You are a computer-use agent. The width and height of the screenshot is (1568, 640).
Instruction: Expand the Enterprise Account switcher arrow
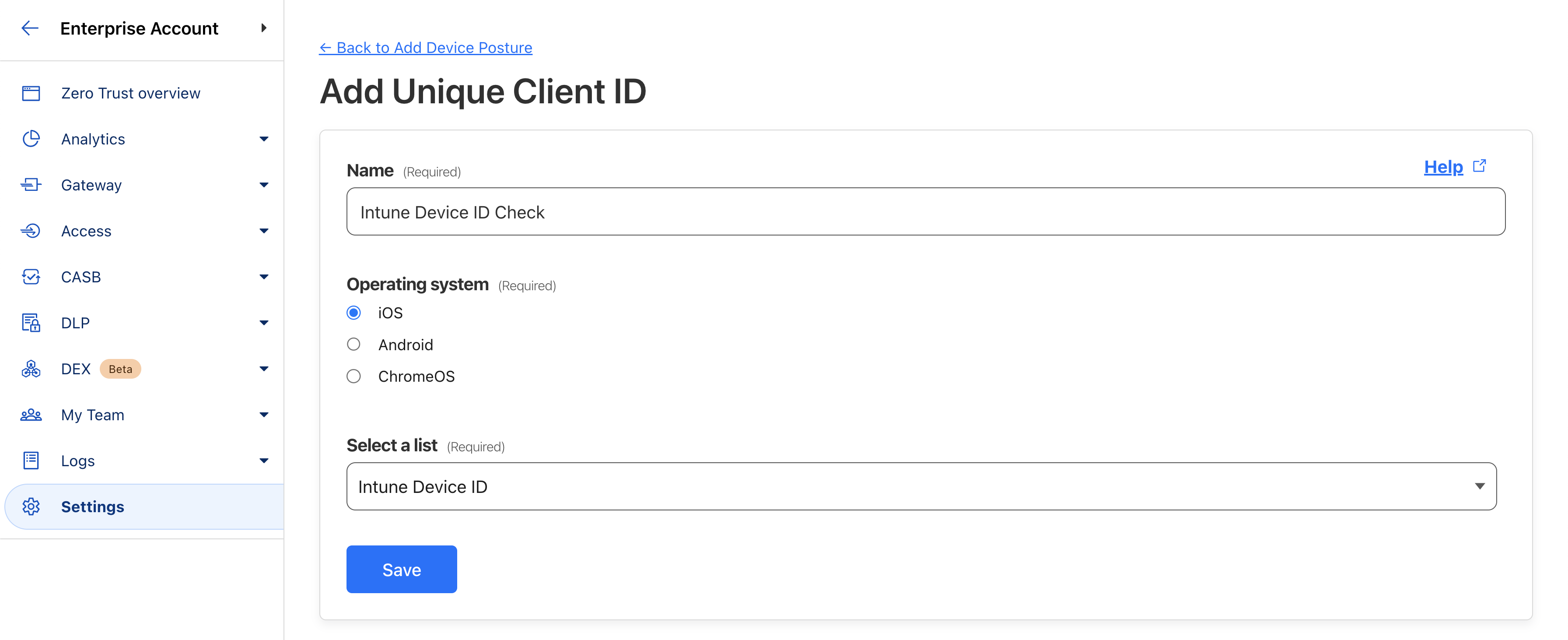pos(263,28)
